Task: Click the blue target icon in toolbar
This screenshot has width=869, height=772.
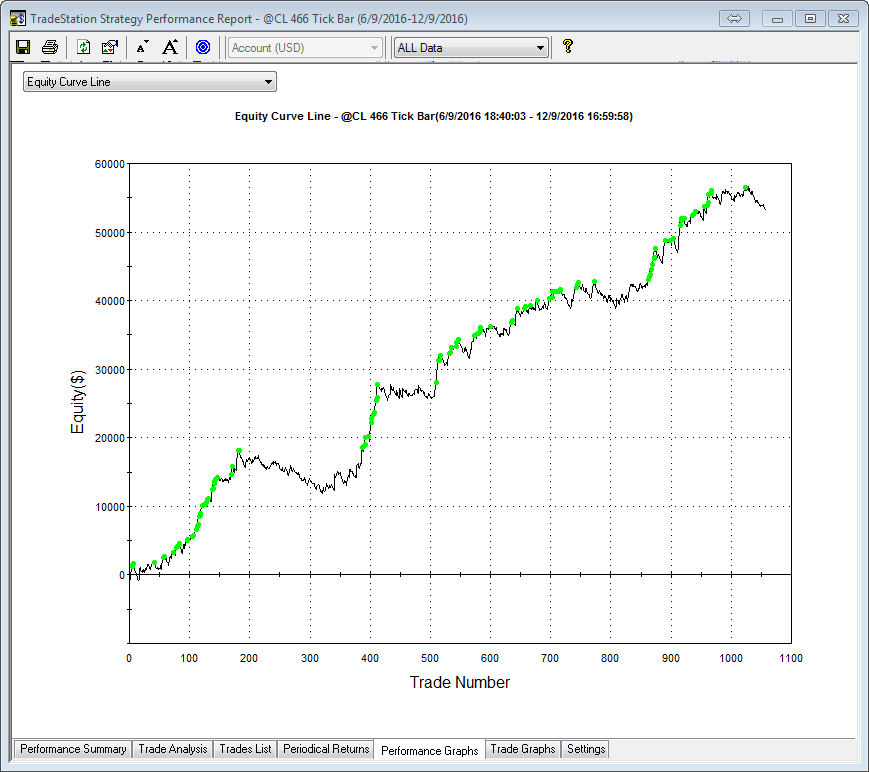Action: pyautogui.click(x=203, y=47)
